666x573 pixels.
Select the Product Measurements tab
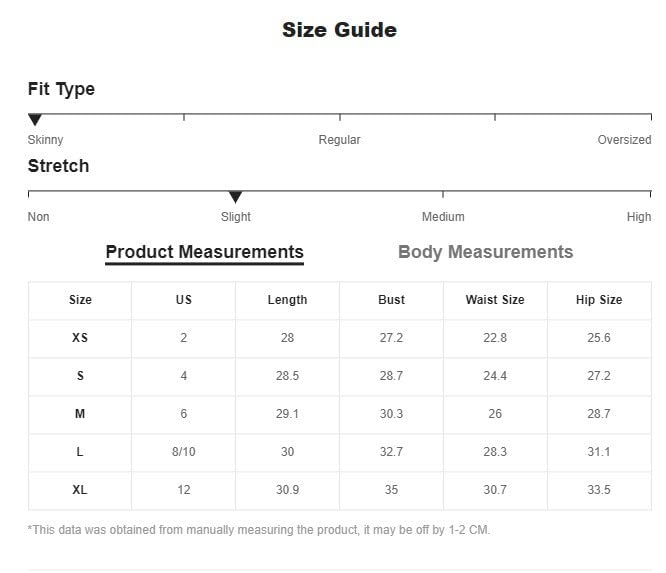click(x=204, y=252)
